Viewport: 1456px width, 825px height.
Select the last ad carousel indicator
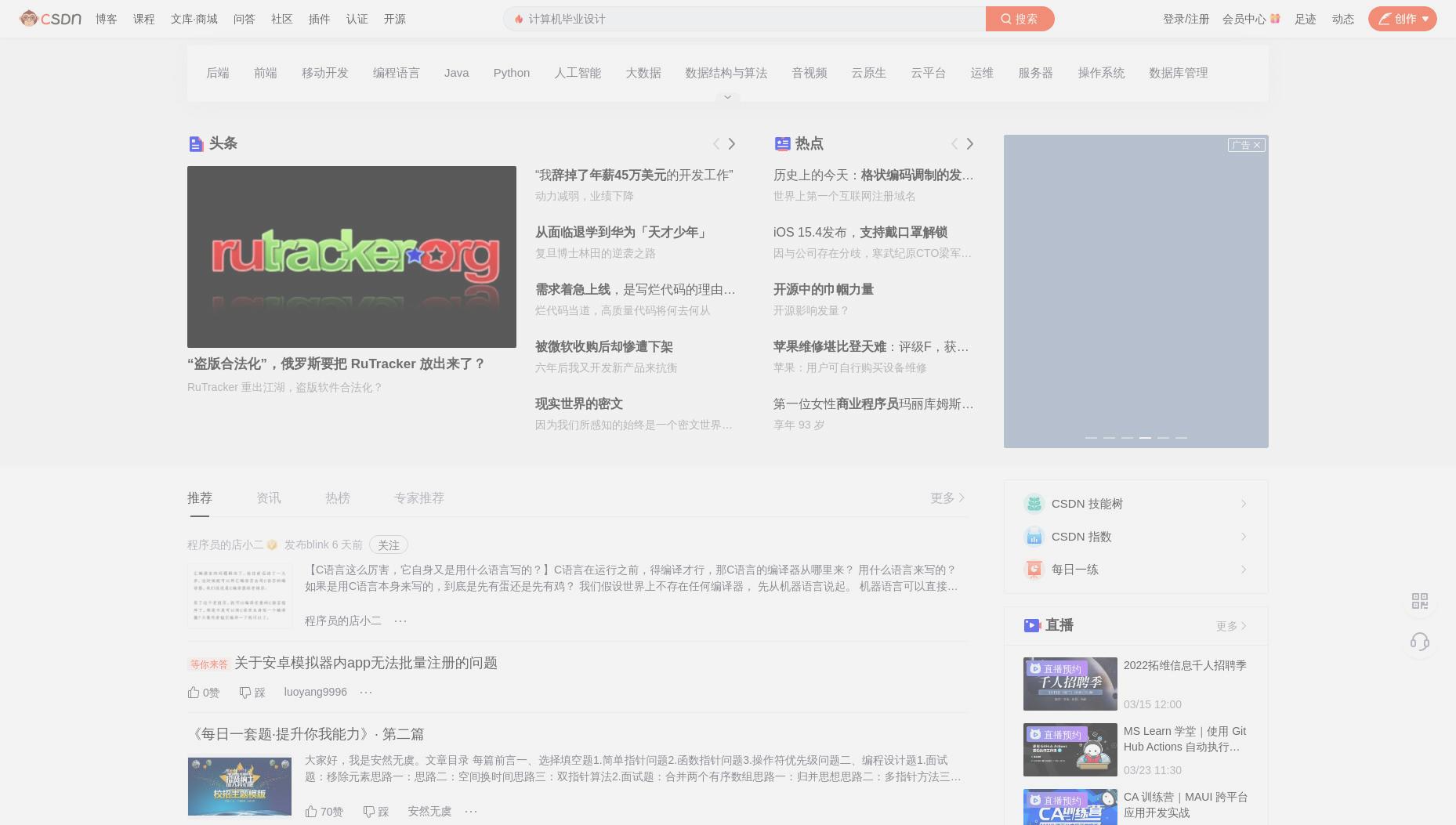[1181, 437]
